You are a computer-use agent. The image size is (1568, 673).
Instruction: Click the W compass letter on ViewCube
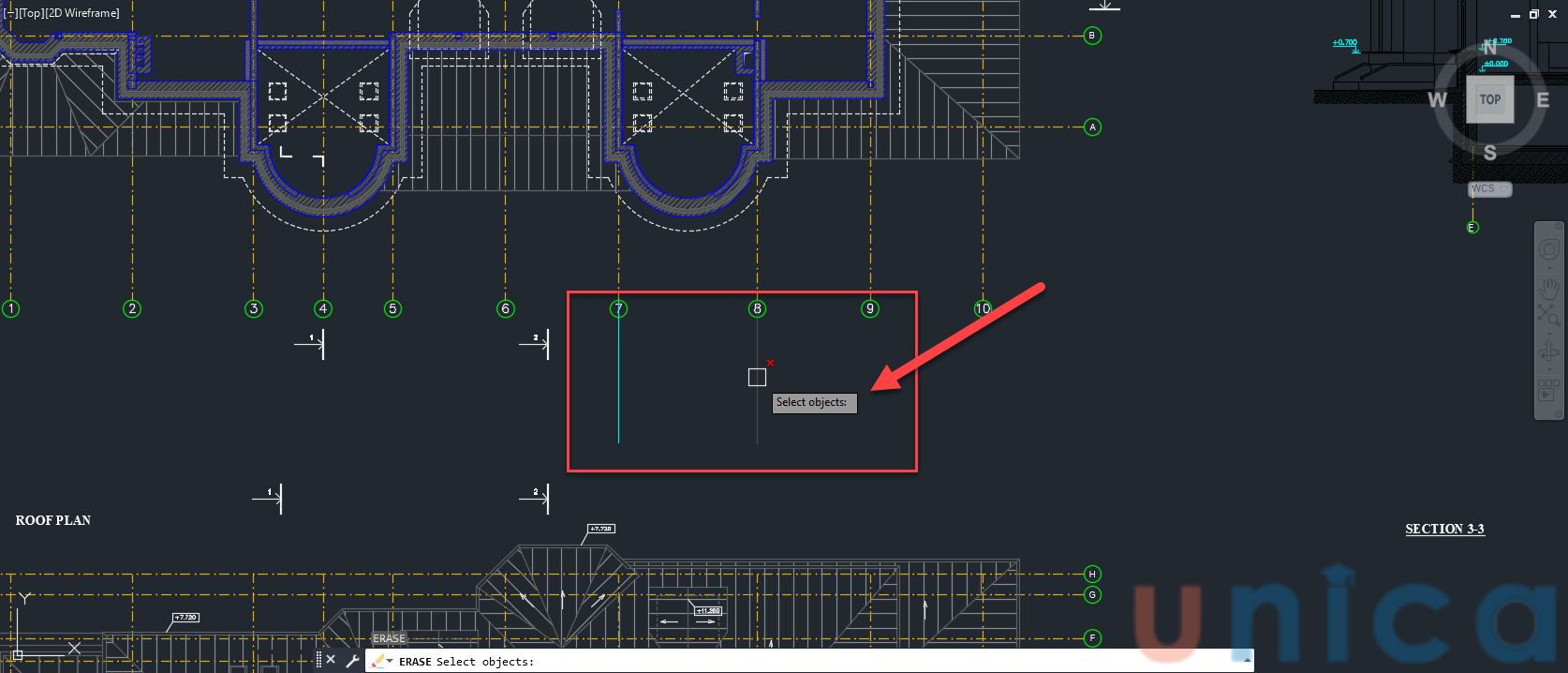[1437, 100]
